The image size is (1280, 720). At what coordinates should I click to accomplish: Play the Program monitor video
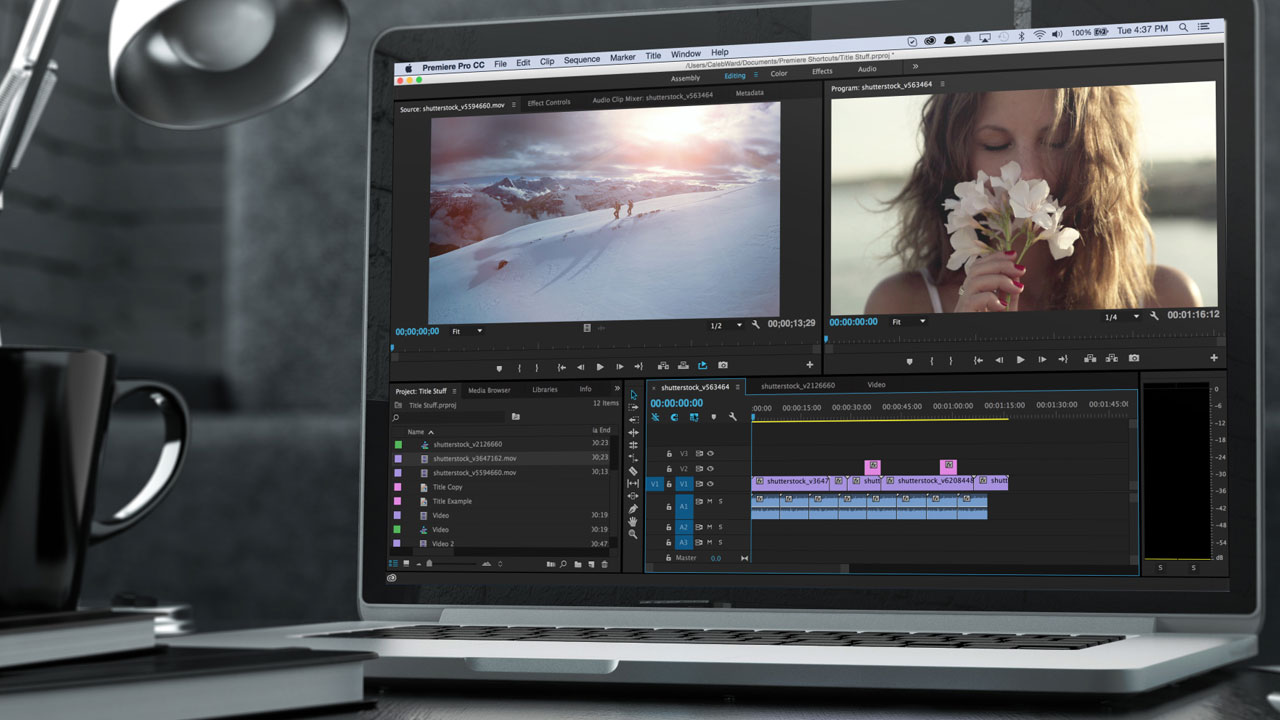click(x=1020, y=359)
